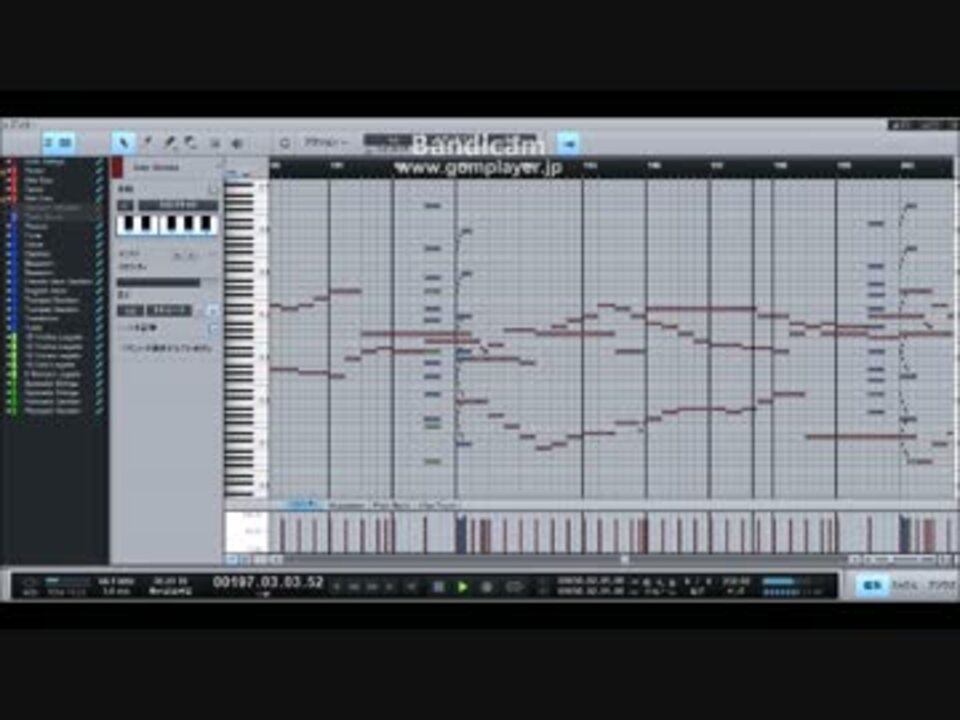Select the highlighted Velocity lane tab
This screenshot has width=960, height=720.
tap(304, 504)
